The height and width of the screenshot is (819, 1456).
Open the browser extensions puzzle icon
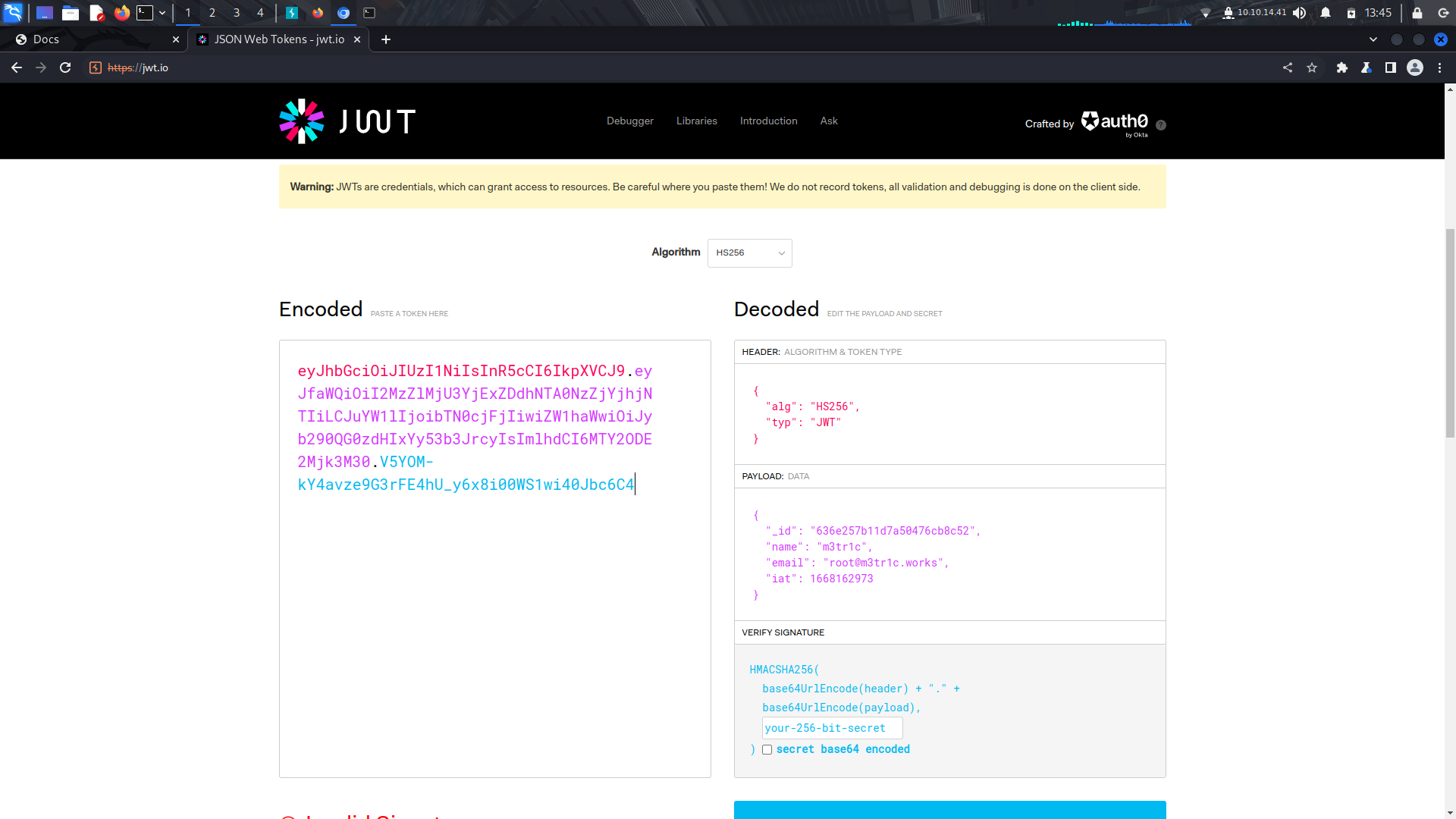1341,67
